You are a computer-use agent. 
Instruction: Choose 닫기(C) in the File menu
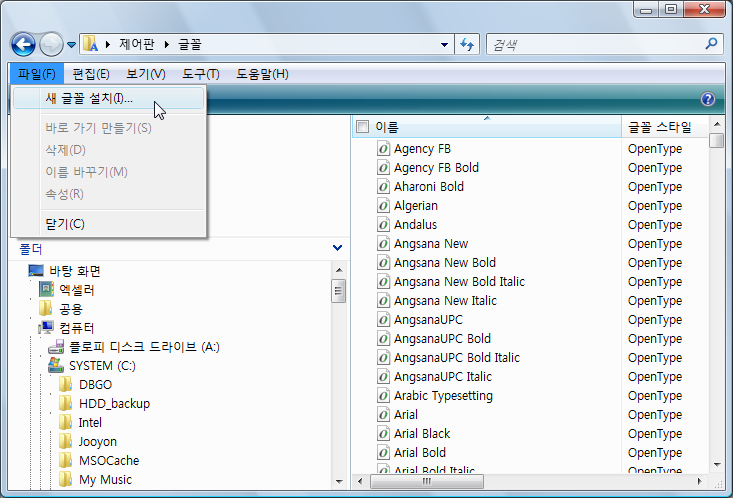click(x=108, y=224)
